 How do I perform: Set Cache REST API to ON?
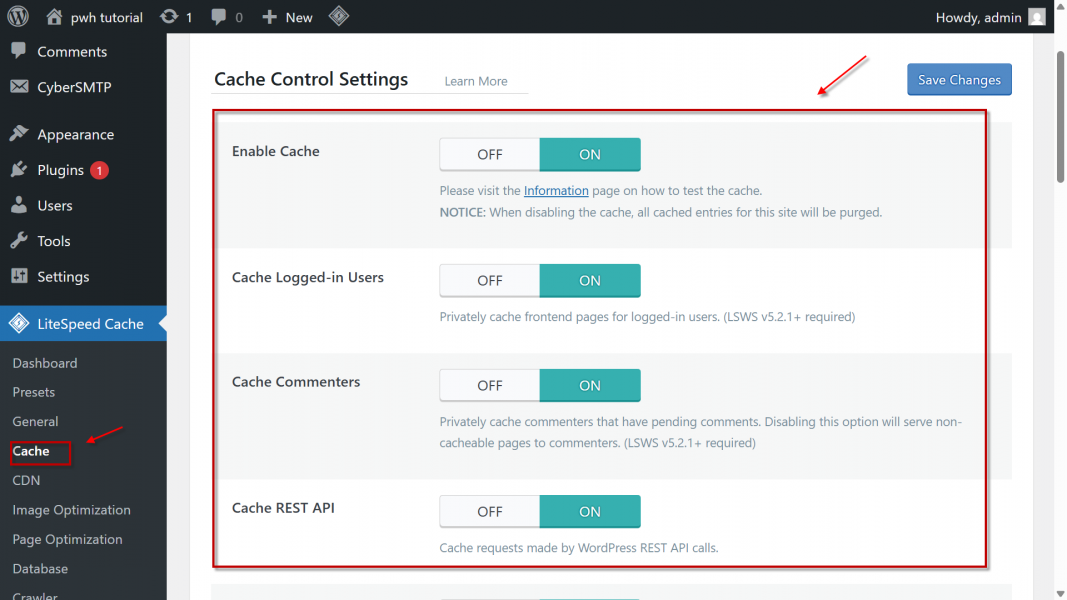coord(590,511)
